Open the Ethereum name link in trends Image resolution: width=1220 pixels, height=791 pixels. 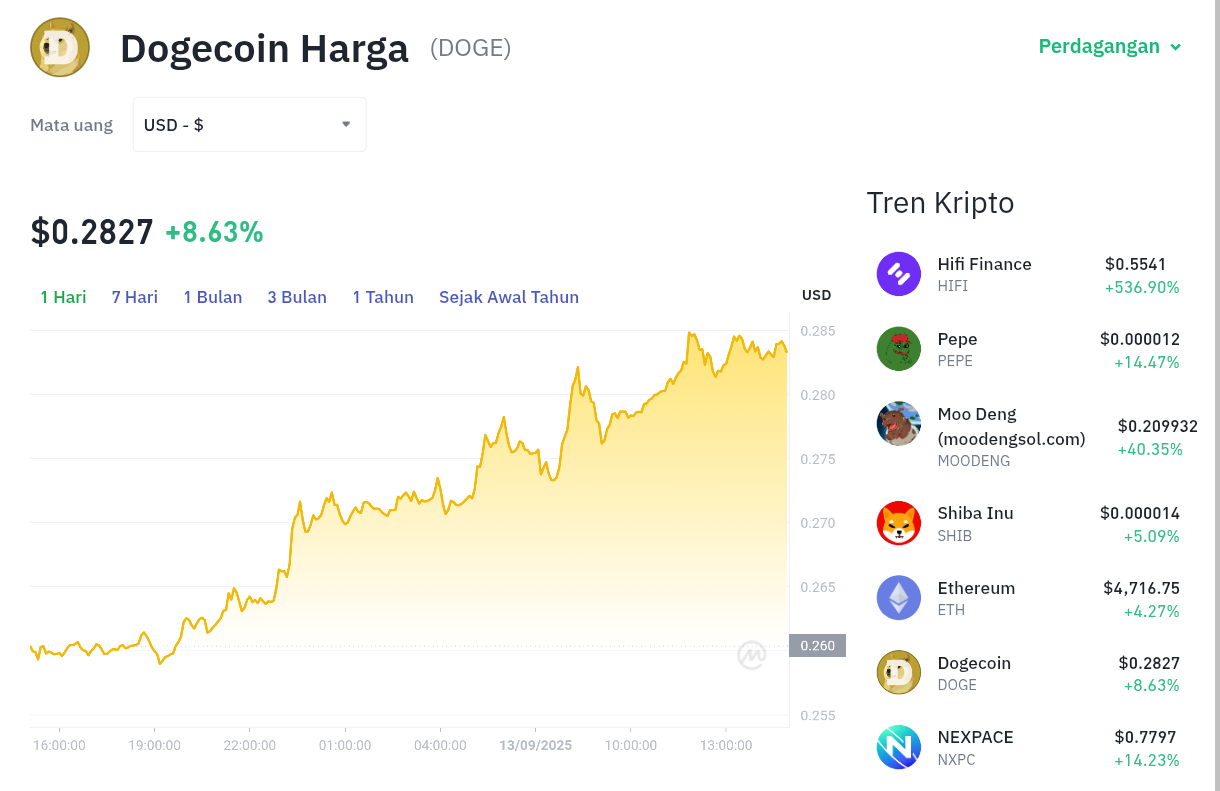pyautogui.click(x=976, y=588)
